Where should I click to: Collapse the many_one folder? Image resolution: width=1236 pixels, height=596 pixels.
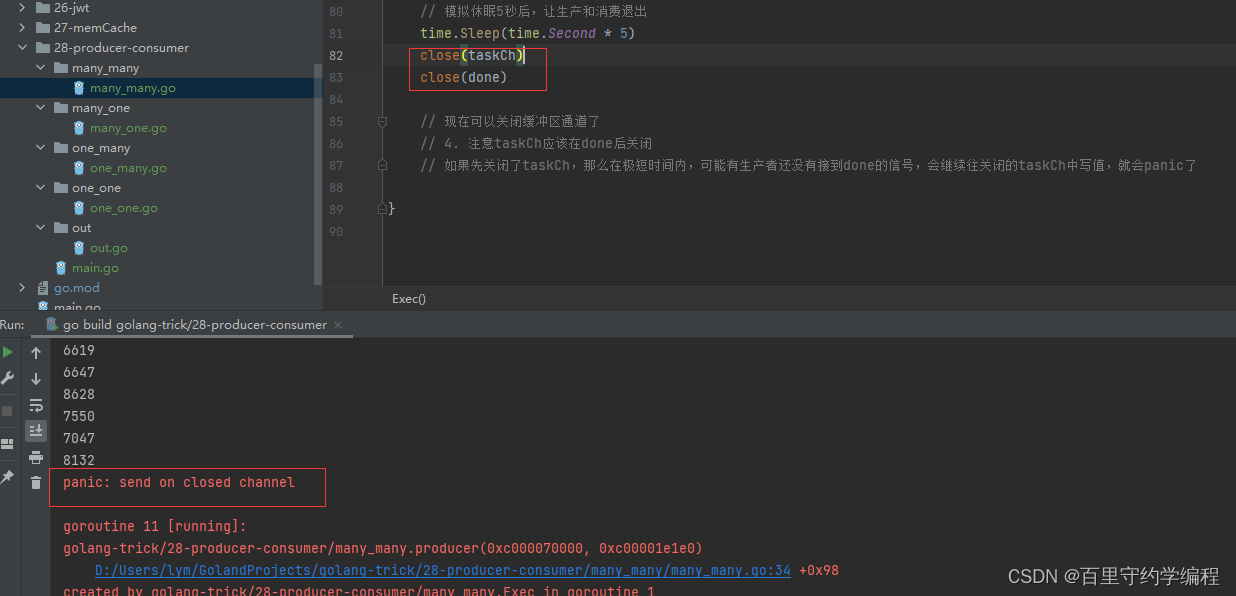pos(41,107)
